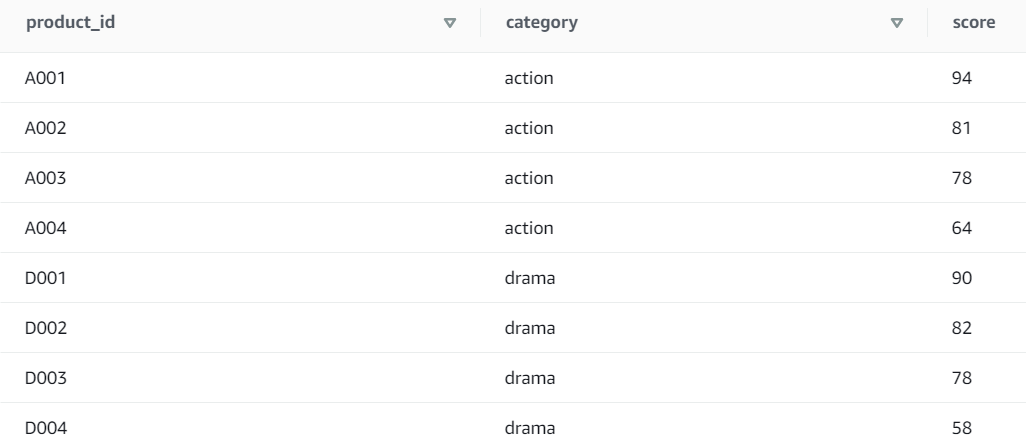
Task: Select the D004 product cell
Action: (x=45, y=428)
